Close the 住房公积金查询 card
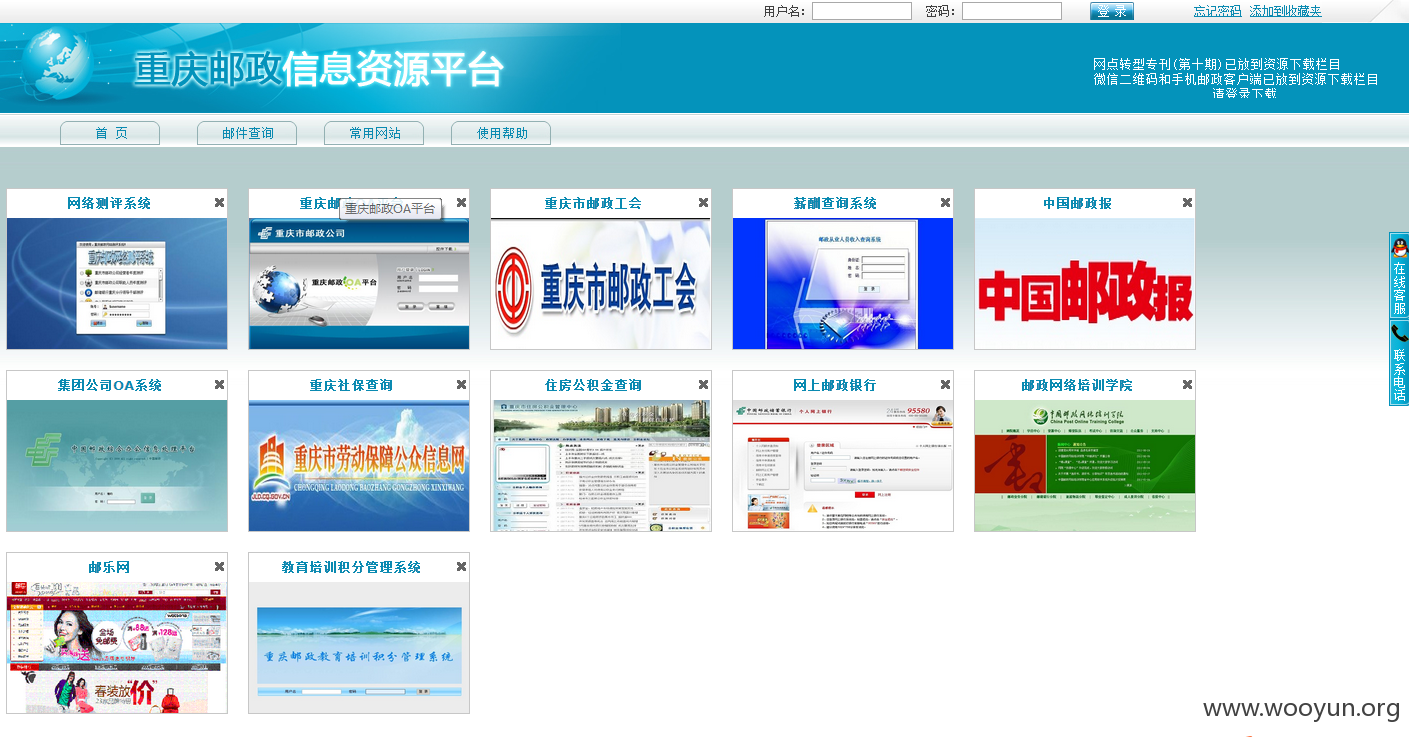 point(703,384)
